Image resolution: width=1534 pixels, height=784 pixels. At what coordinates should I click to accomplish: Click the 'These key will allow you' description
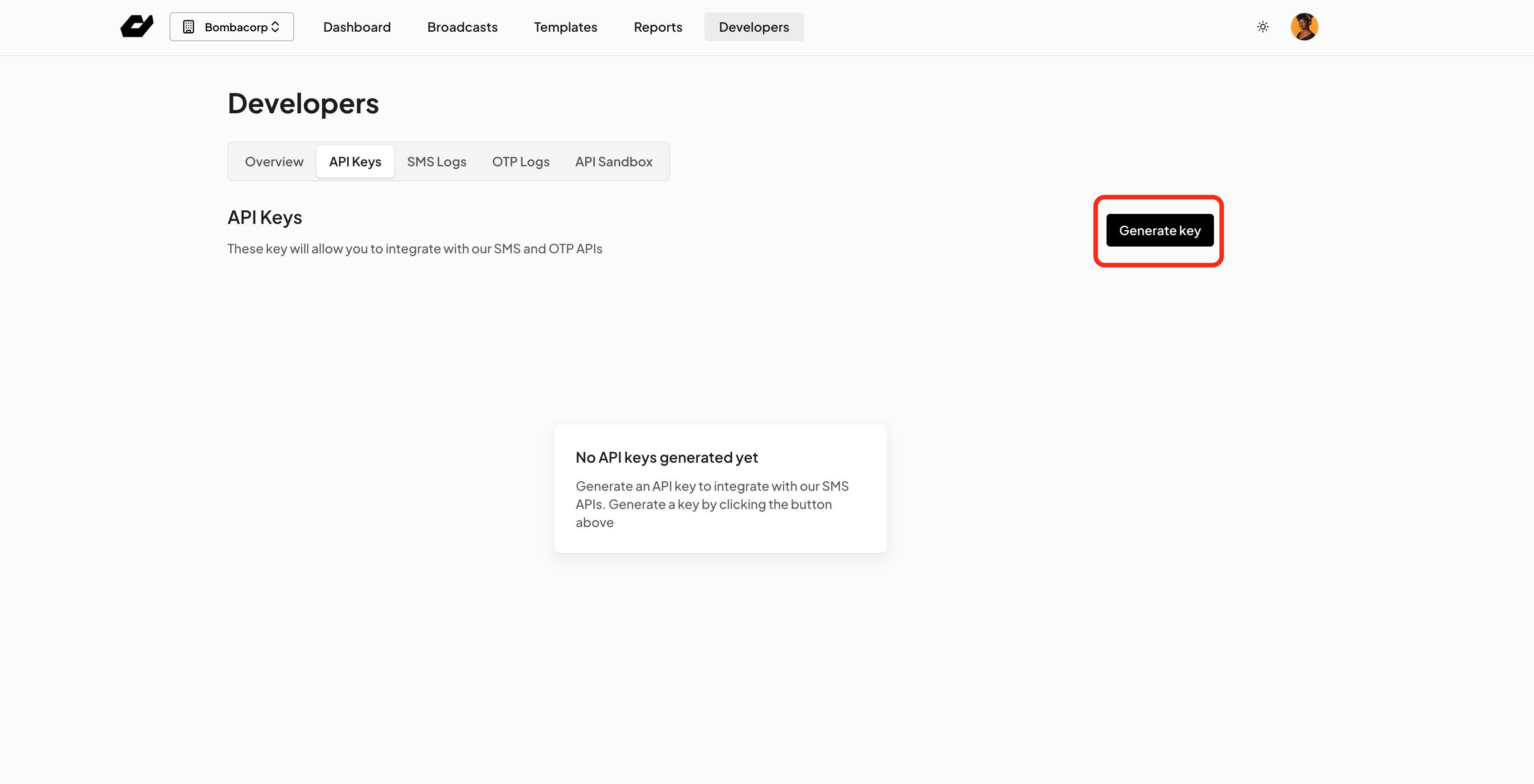pos(415,249)
